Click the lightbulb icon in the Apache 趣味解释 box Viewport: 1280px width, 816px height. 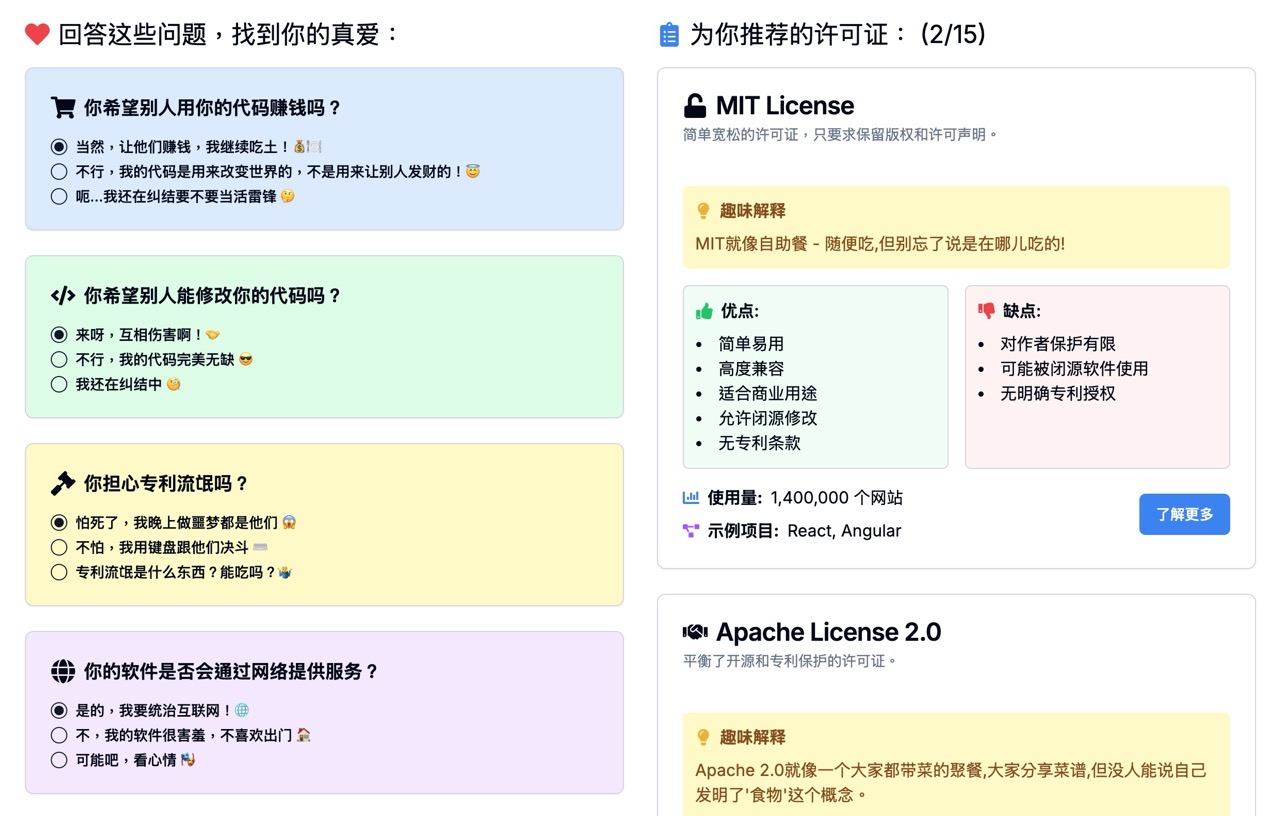click(x=703, y=737)
